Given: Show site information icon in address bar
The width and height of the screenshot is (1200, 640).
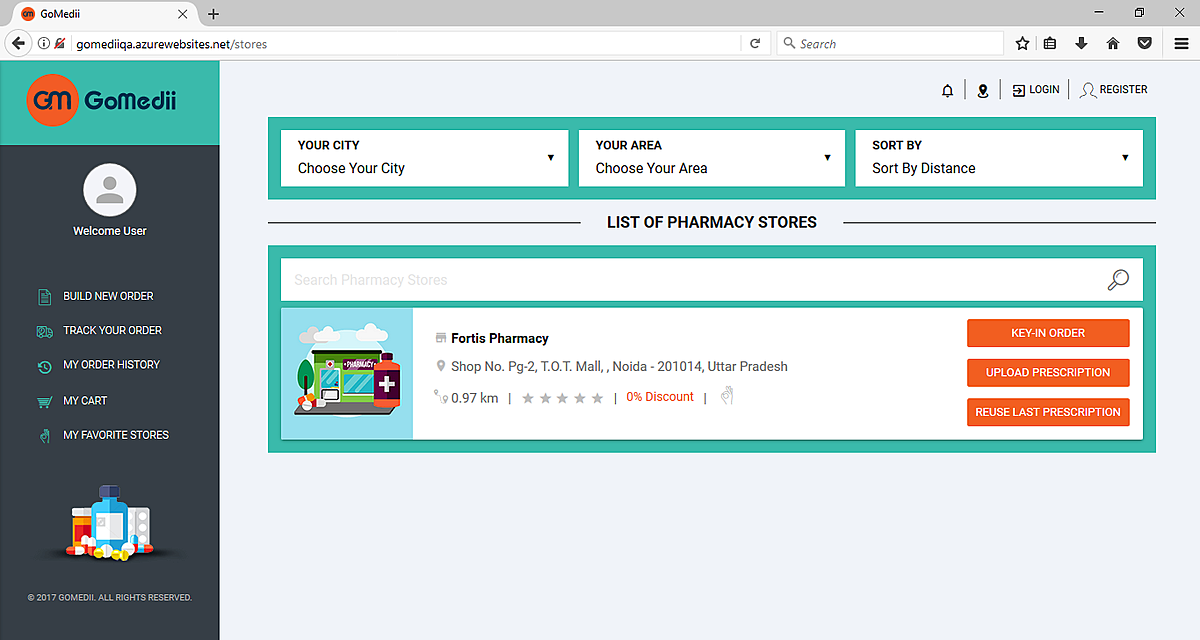Looking at the screenshot, I should 44,44.
